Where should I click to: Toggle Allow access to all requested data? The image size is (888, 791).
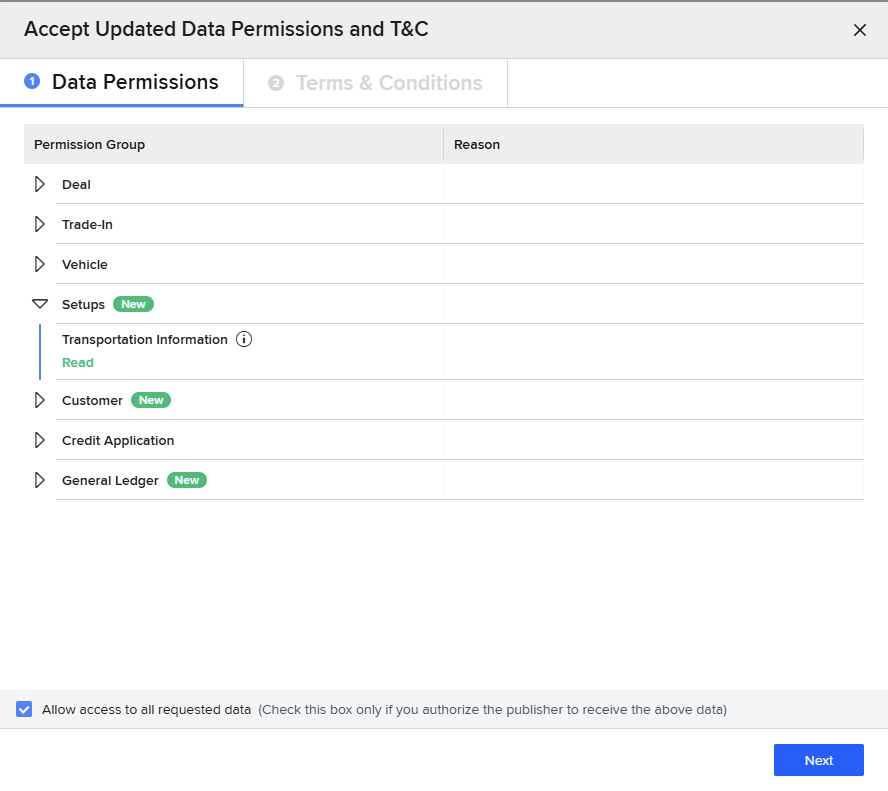(x=24, y=709)
